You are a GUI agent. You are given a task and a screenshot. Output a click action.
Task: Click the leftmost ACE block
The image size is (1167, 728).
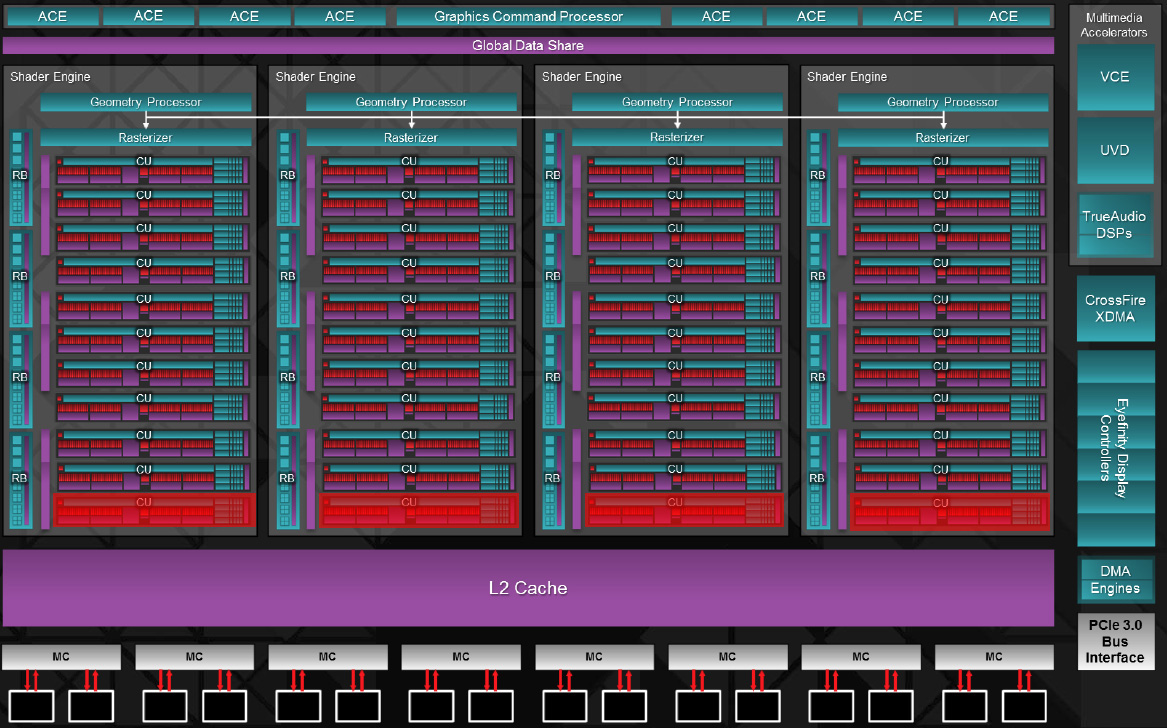click(x=52, y=16)
